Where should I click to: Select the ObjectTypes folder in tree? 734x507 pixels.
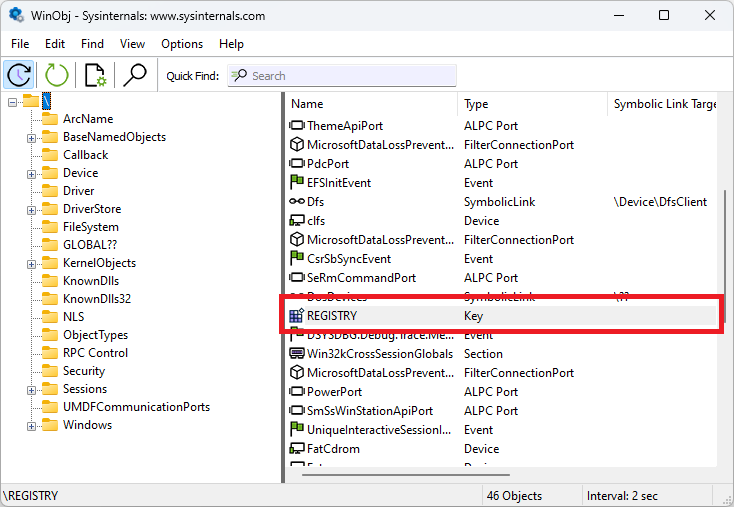(95, 335)
